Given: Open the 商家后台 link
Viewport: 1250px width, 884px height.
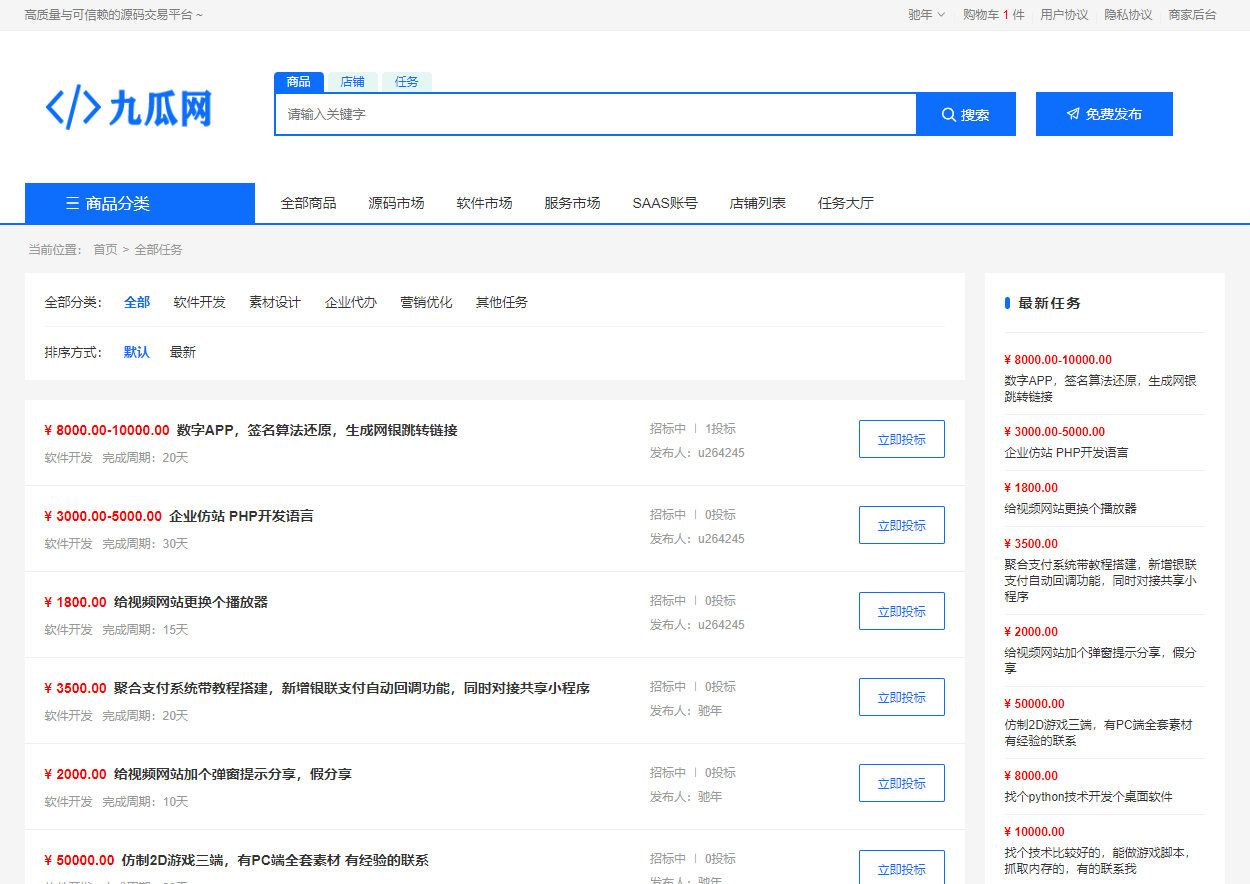Looking at the screenshot, I should 1192,15.
